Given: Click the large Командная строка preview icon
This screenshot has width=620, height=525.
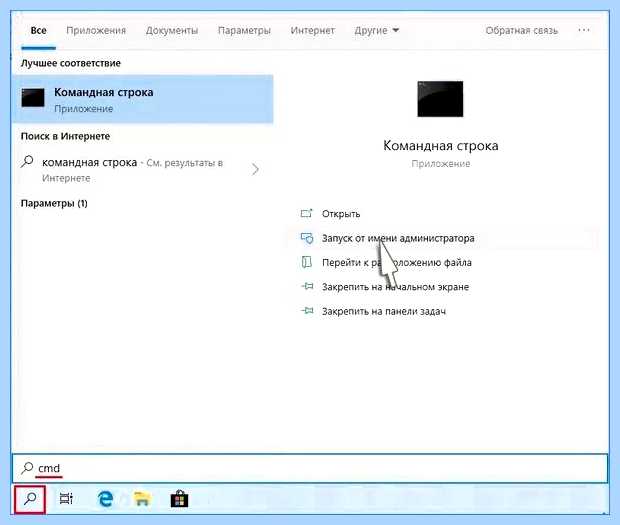Looking at the screenshot, I should [440, 99].
